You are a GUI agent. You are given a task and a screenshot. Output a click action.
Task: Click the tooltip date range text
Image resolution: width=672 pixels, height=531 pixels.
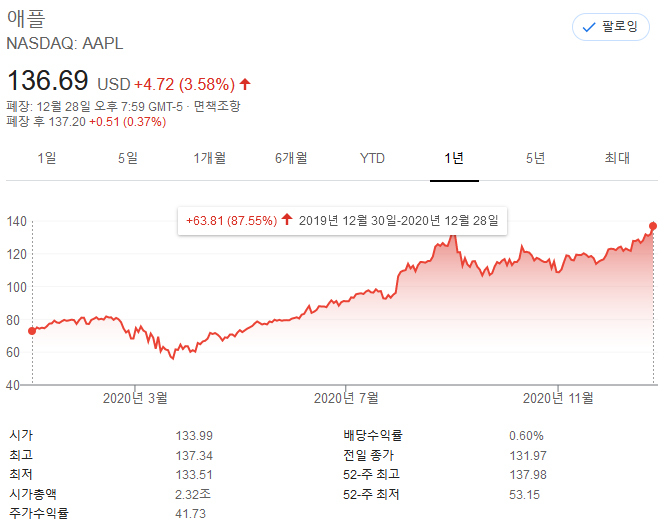[399, 221]
